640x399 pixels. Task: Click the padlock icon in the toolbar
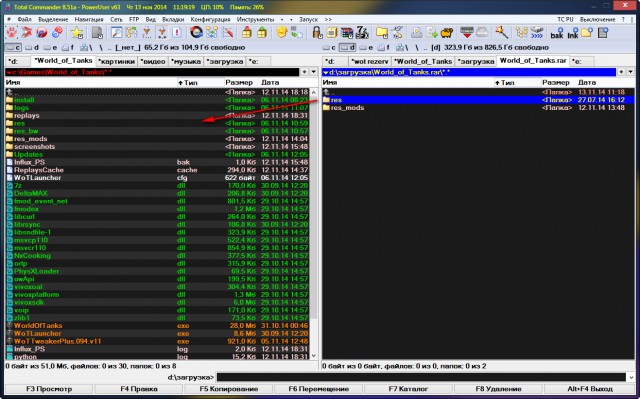click(x=317, y=33)
